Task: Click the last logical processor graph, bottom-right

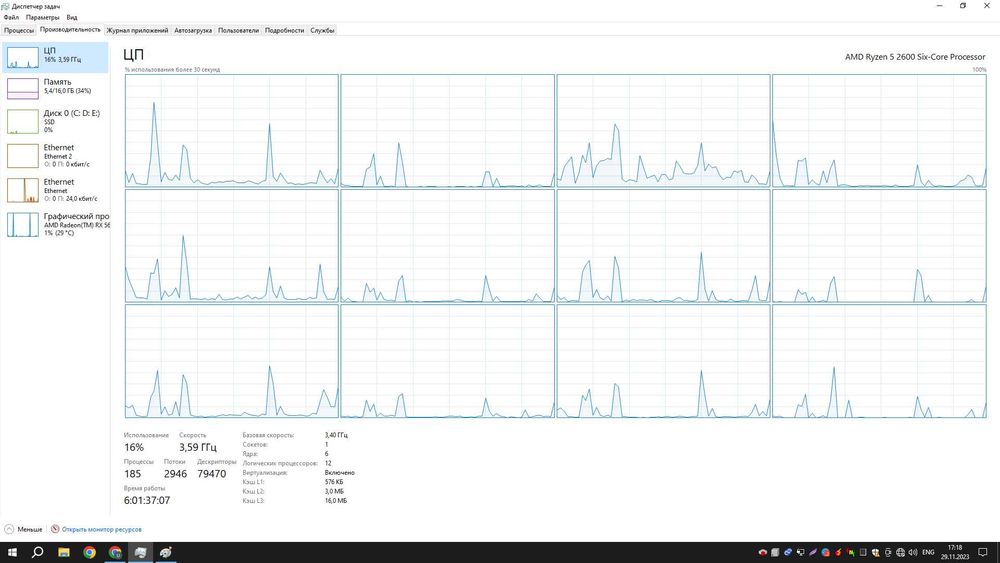Action: point(879,362)
